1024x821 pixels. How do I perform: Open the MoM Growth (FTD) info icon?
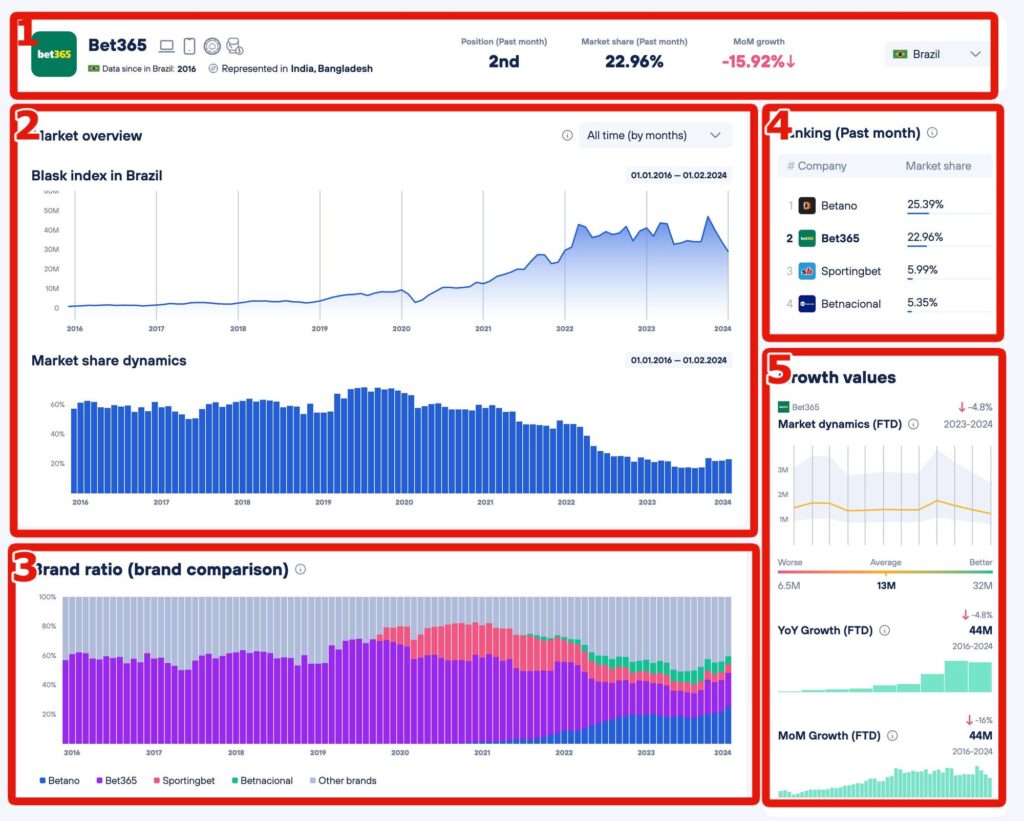pyautogui.click(x=892, y=735)
